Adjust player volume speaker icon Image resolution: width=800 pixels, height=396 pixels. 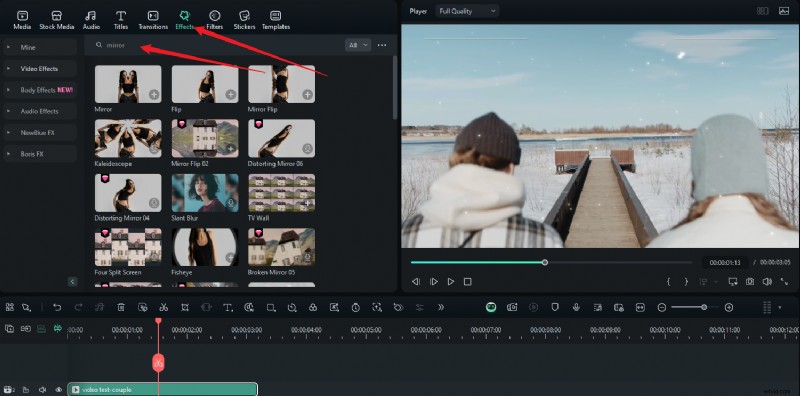click(x=767, y=282)
